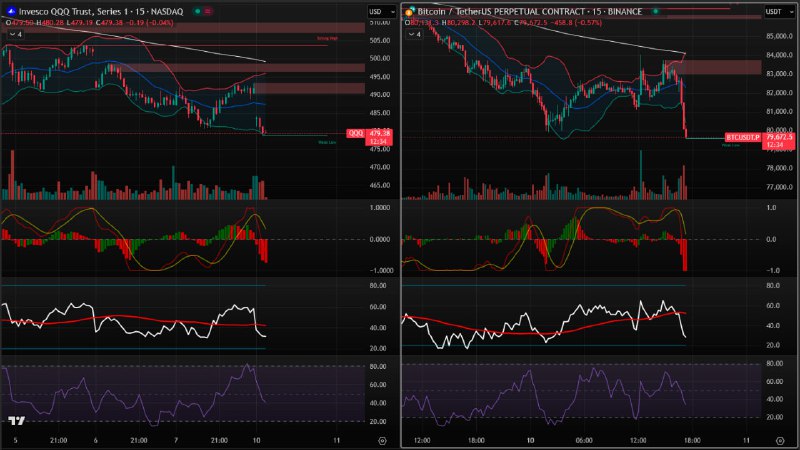Click the green market status dot beside BINANCE

pyautogui.click(x=656, y=11)
